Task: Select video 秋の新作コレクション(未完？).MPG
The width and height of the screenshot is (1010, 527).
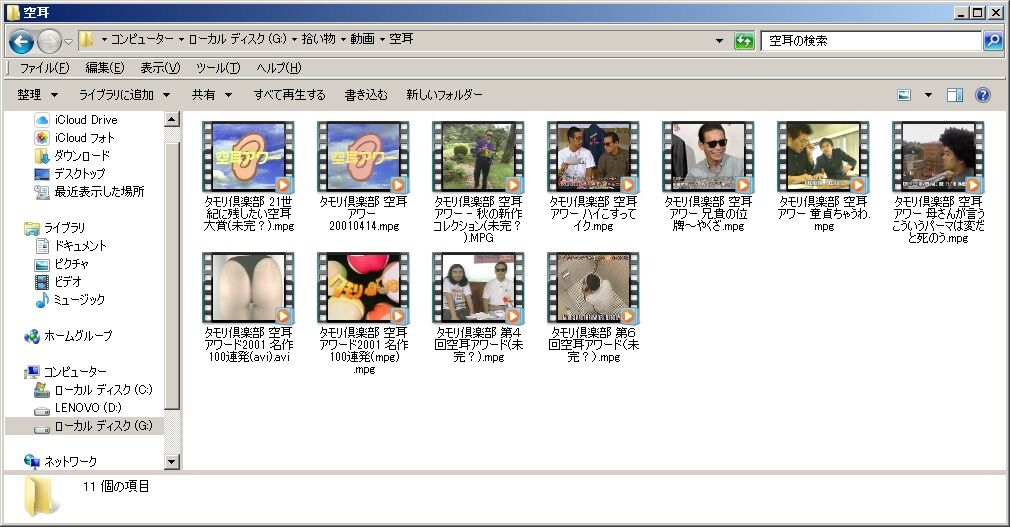Action: (478, 182)
